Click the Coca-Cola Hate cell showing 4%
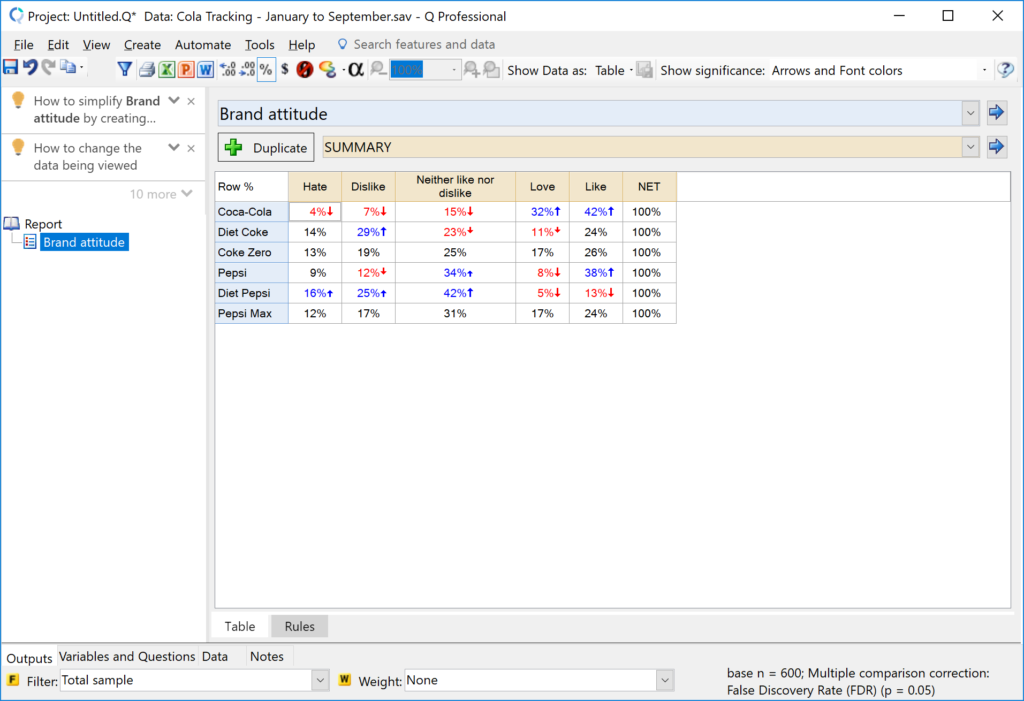This screenshot has width=1024, height=701. coord(315,212)
